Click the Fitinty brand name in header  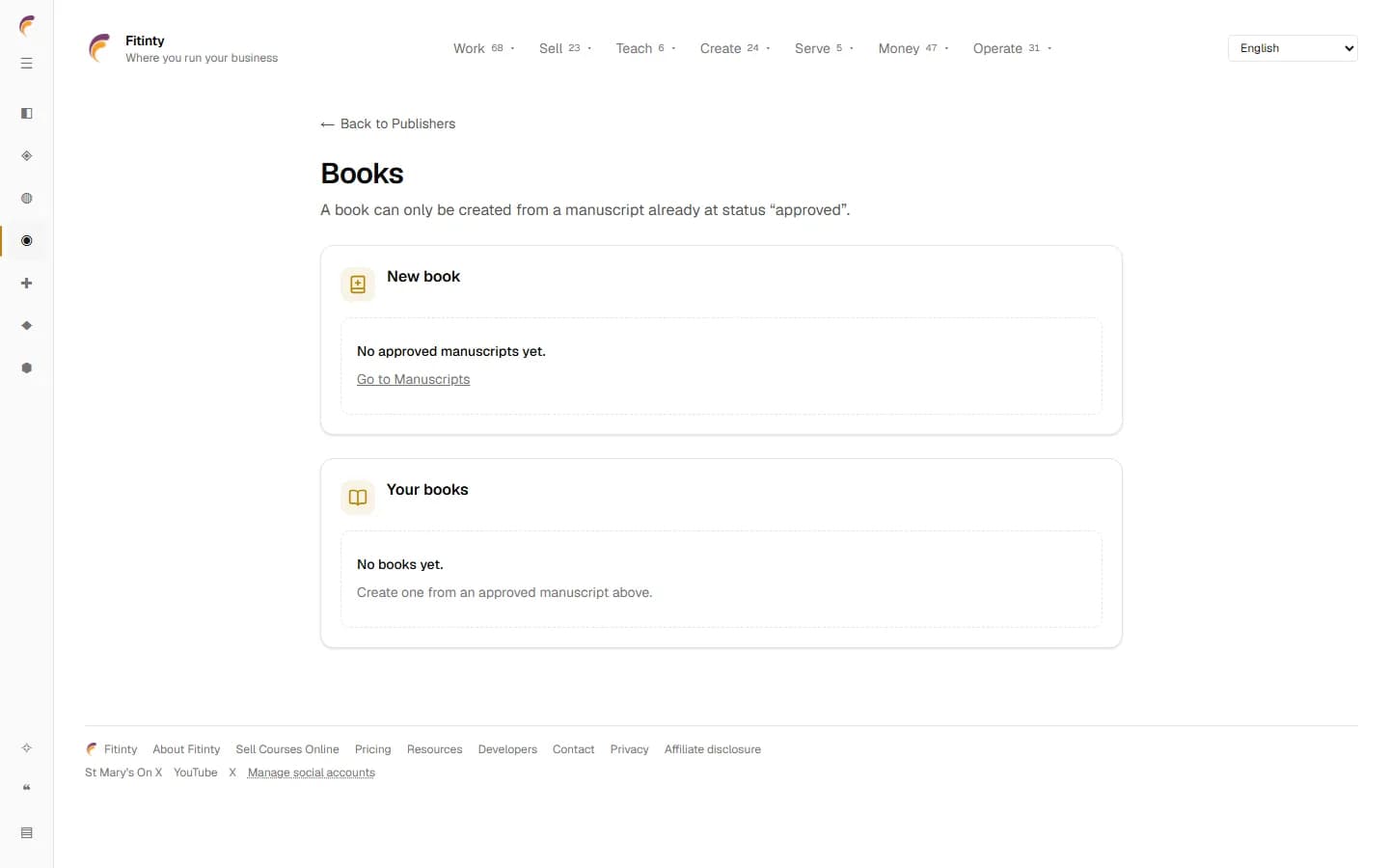[x=145, y=41]
